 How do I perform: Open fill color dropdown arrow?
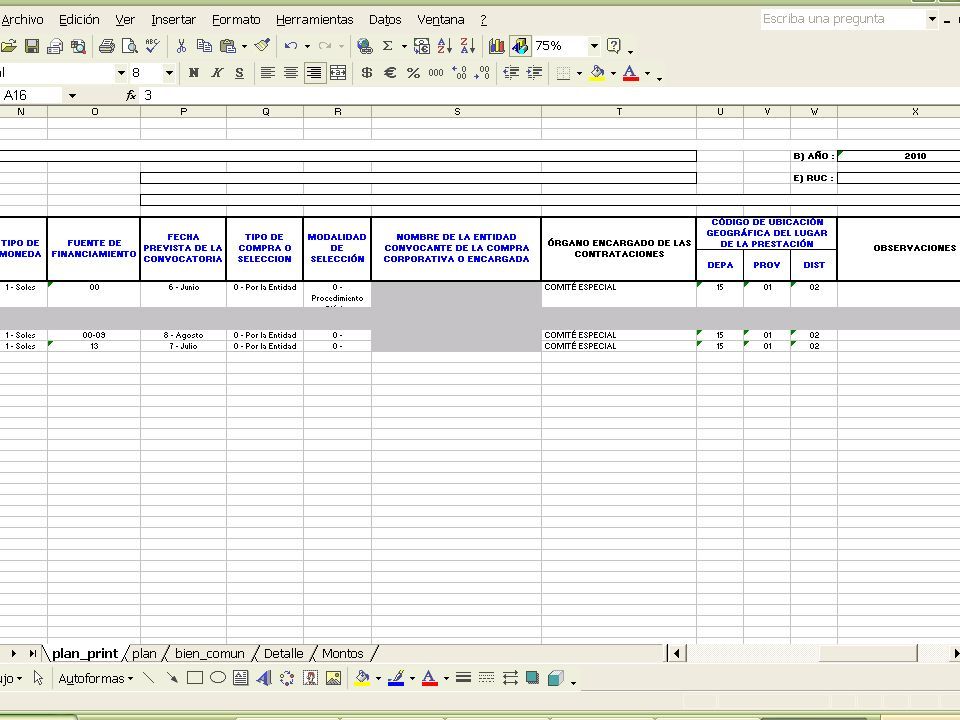click(613, 73)
